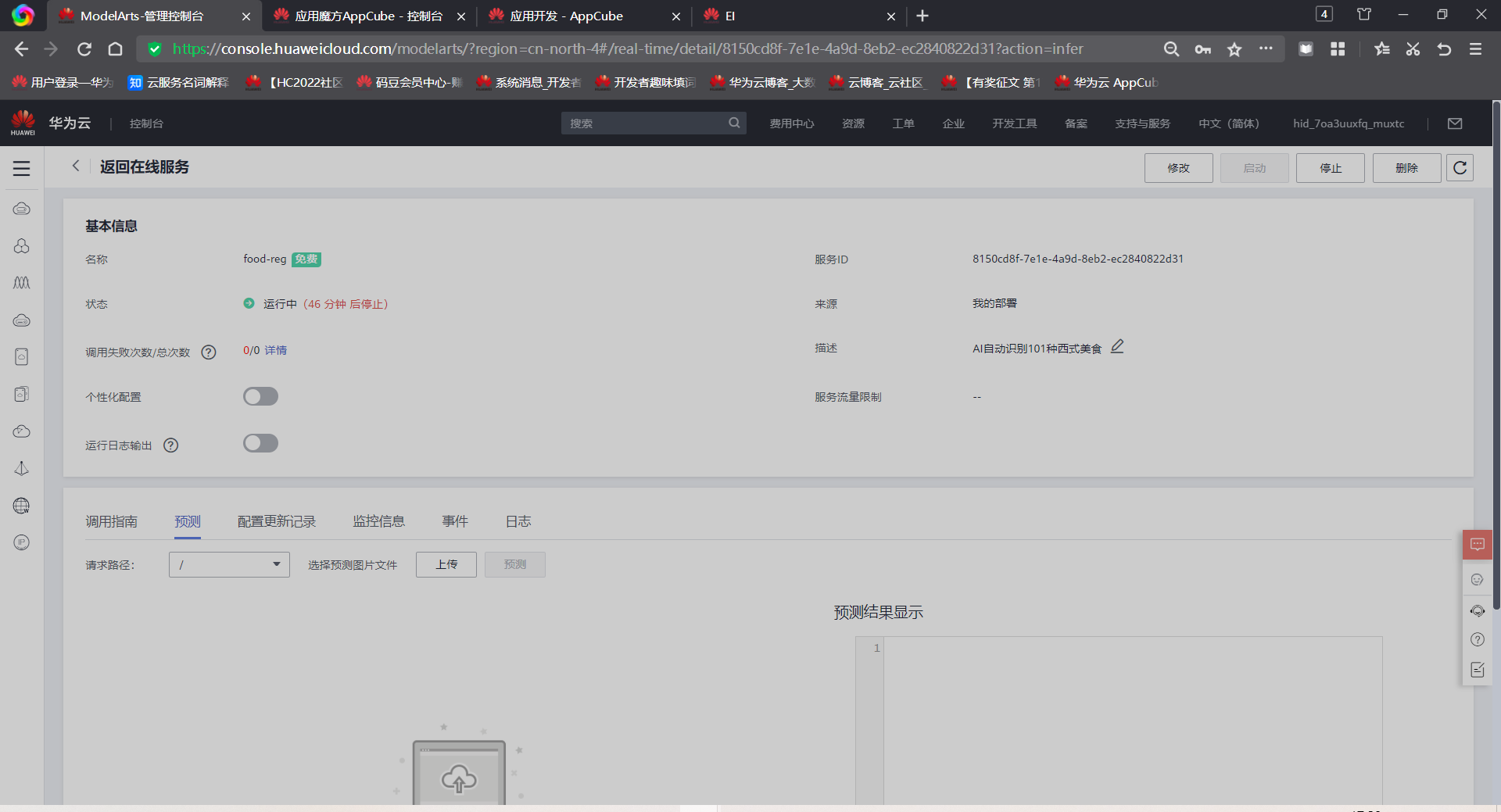Click the back arrow beside 返回在线服务

point(76,166)
